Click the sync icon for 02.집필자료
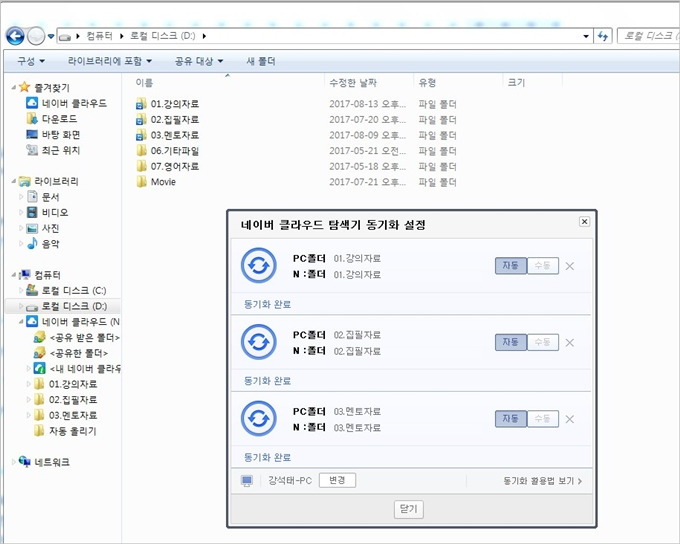This screenshot has width=680, height=544. [x=259, y=342]
